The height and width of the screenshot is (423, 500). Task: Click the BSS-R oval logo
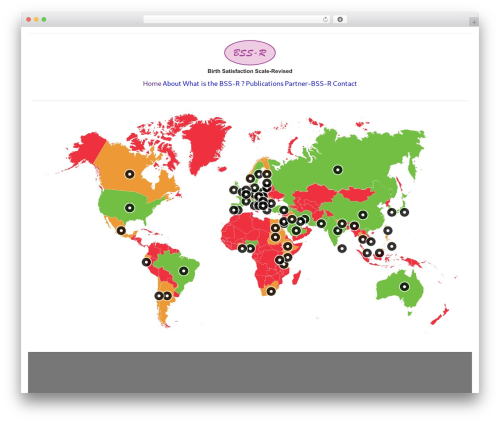click(250, 53)
